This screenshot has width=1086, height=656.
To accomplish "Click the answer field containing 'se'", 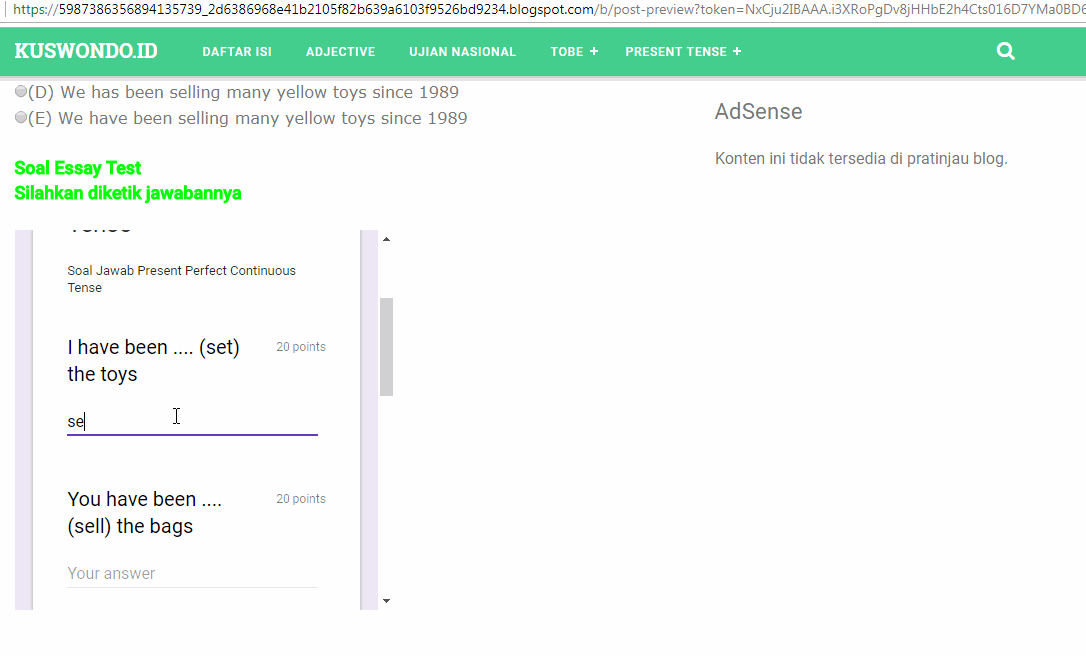I will point(192,421).
